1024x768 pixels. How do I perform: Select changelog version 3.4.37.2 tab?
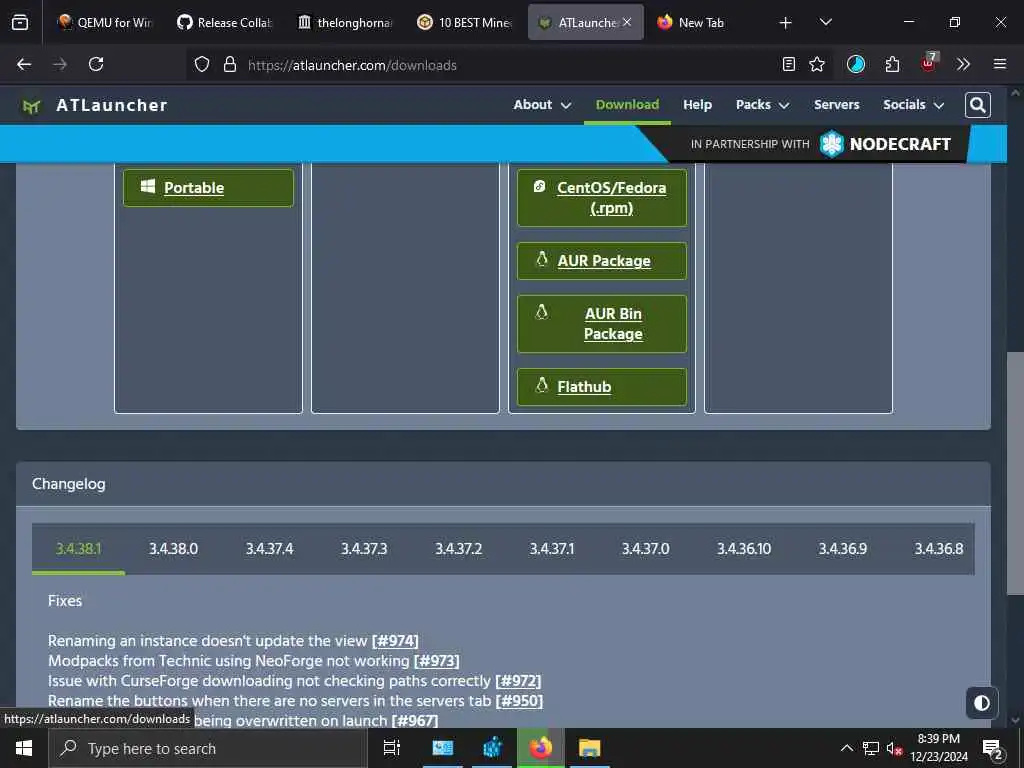458,549
